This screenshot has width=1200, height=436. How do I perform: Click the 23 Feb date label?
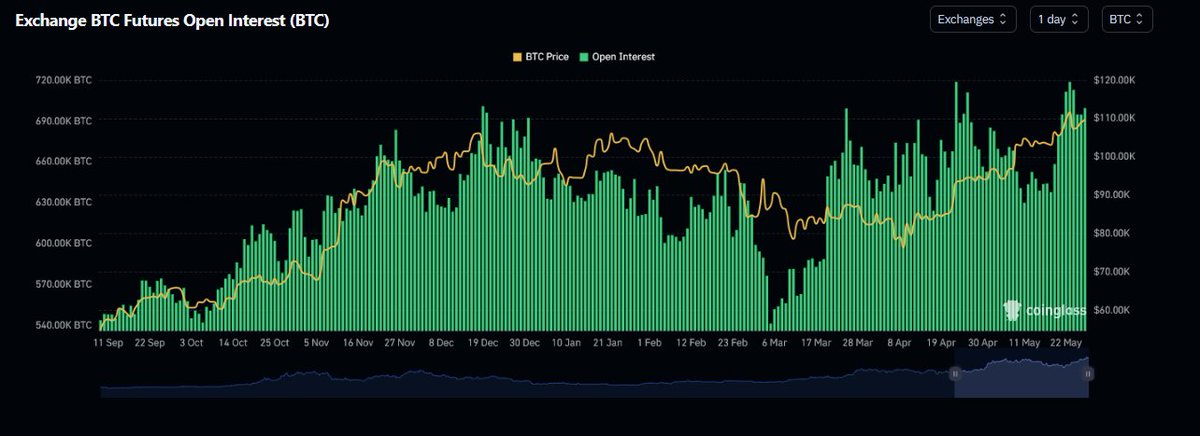point(733,342)
